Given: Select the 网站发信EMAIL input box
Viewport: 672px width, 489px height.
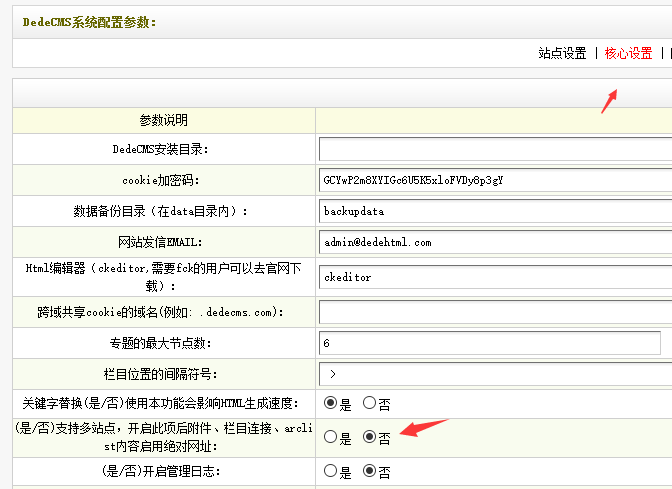Looking at the screenshot, I should coord(495,242).
